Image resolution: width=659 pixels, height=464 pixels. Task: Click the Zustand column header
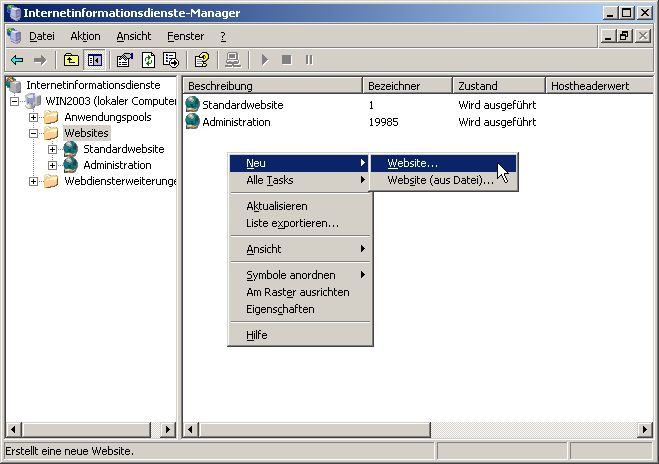coord(498,86)
